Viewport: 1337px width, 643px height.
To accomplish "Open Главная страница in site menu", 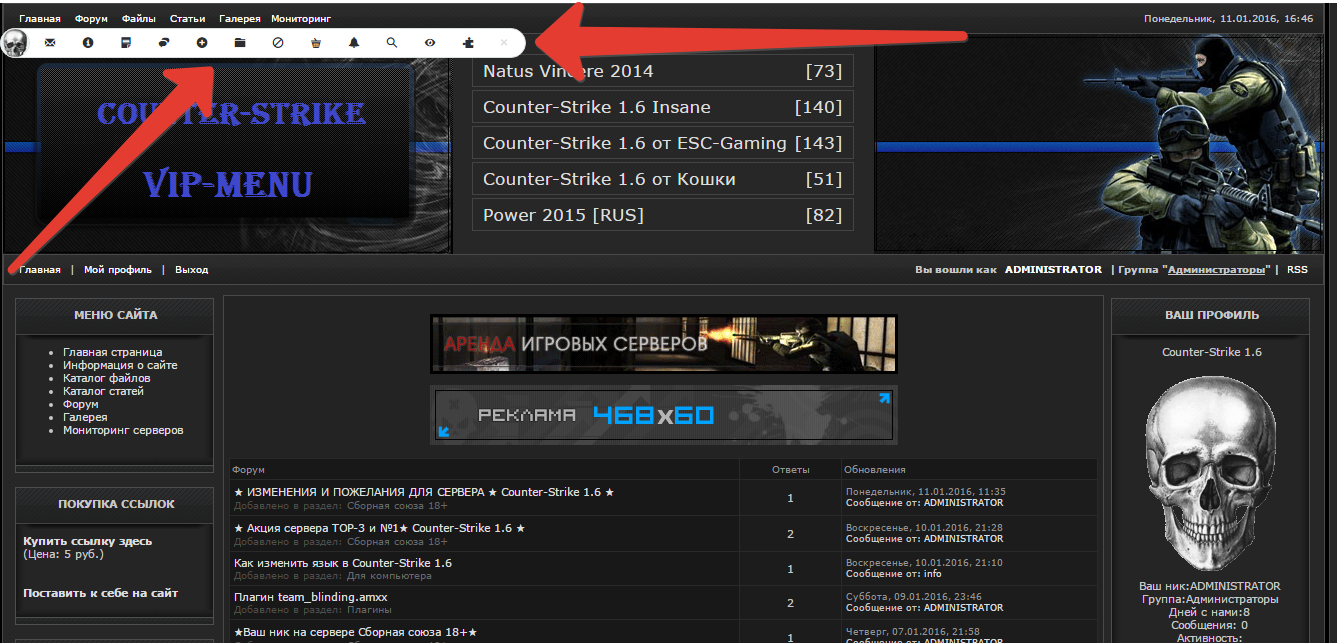I will (x=112, y=352).
